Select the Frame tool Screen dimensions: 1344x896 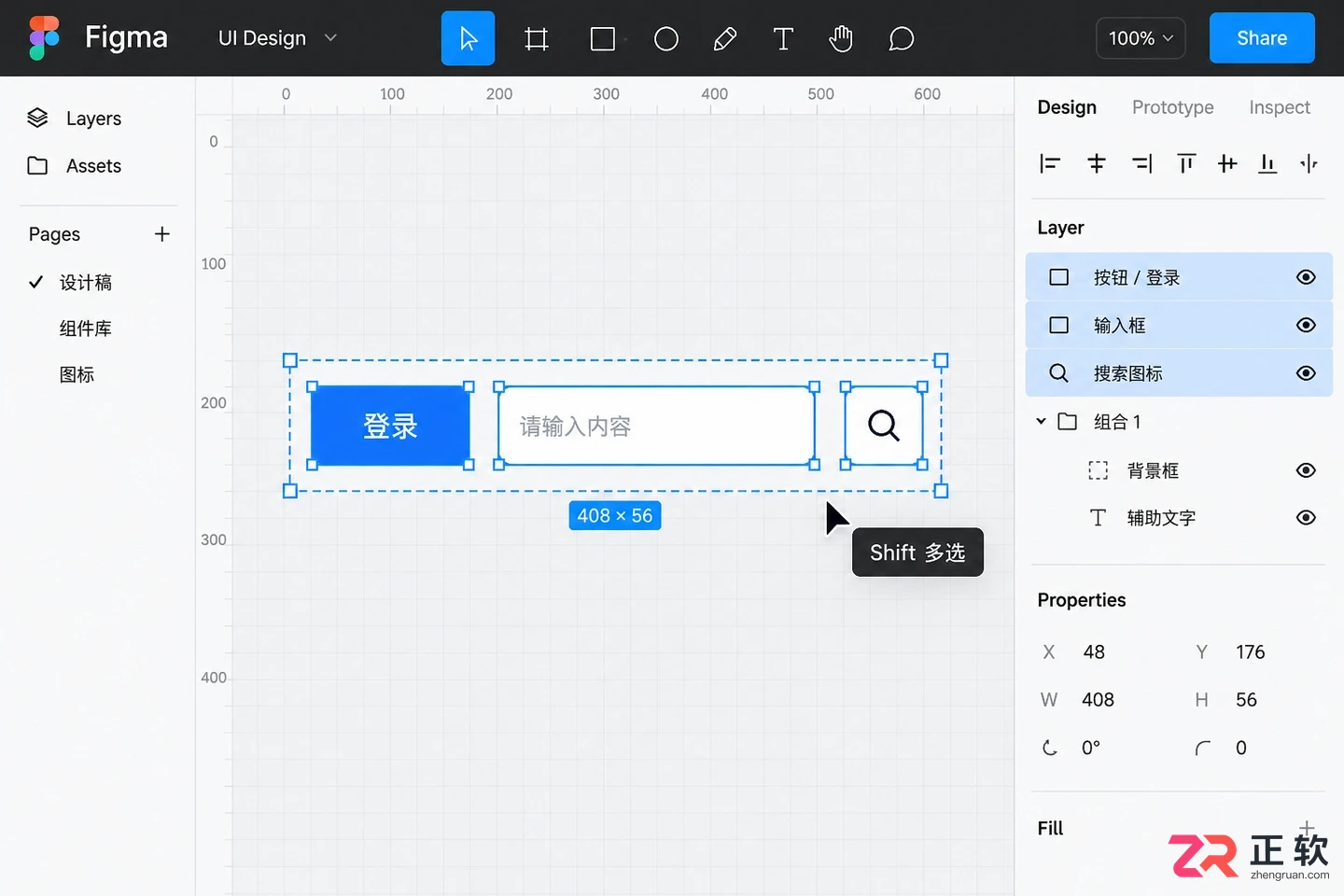coord(536,38)
